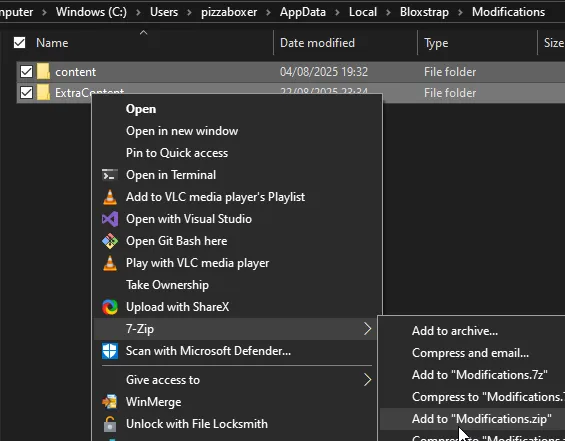Navigate to Local in breadcrumb
The height and width of the screenshot is (441, 565).
pyautogui.click(x=363, y=12)
